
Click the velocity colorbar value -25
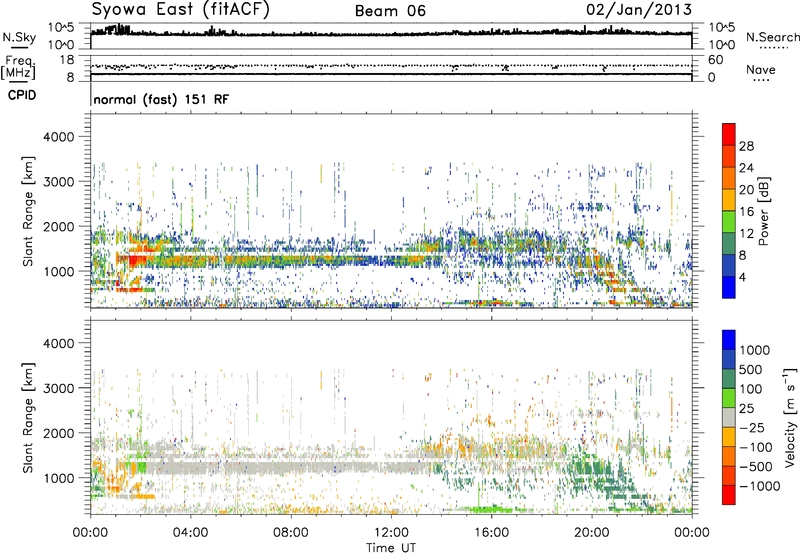[x=752, y=427]
